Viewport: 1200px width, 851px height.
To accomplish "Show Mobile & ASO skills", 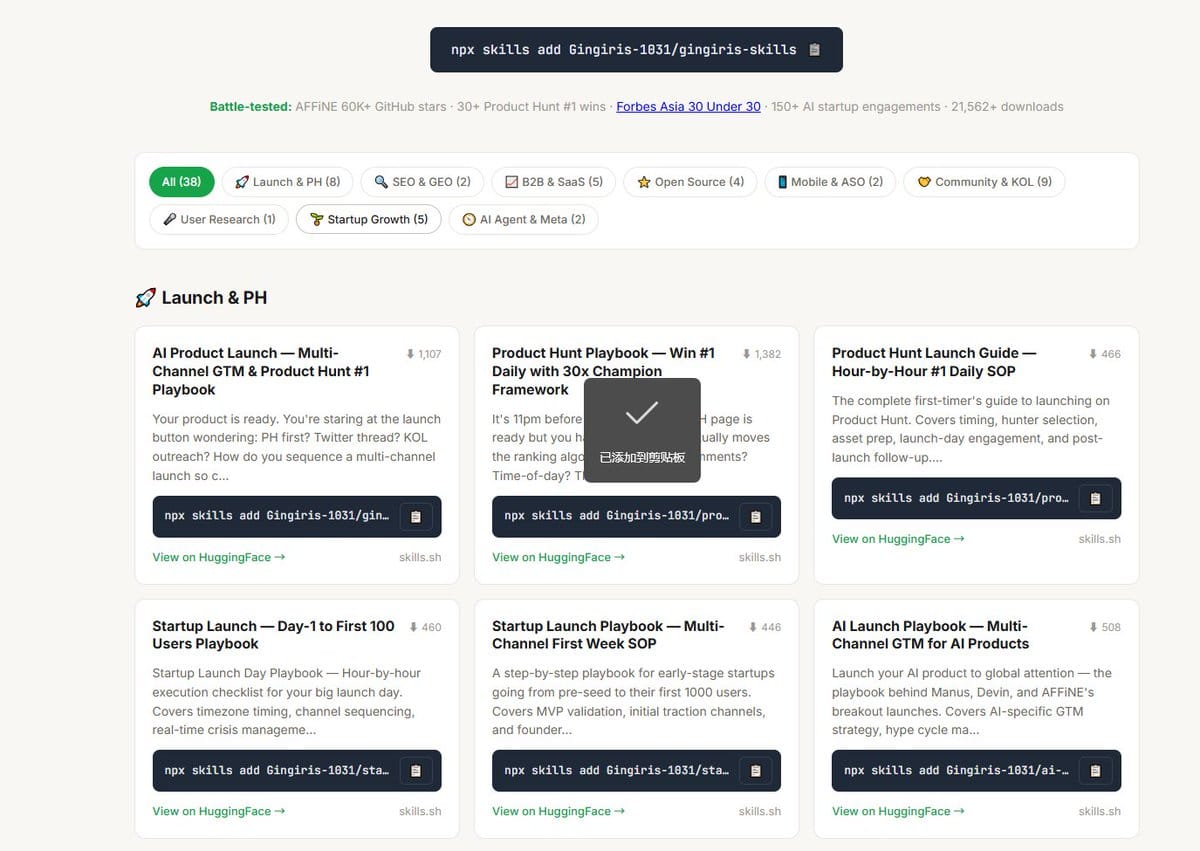I will pos(830,182).
